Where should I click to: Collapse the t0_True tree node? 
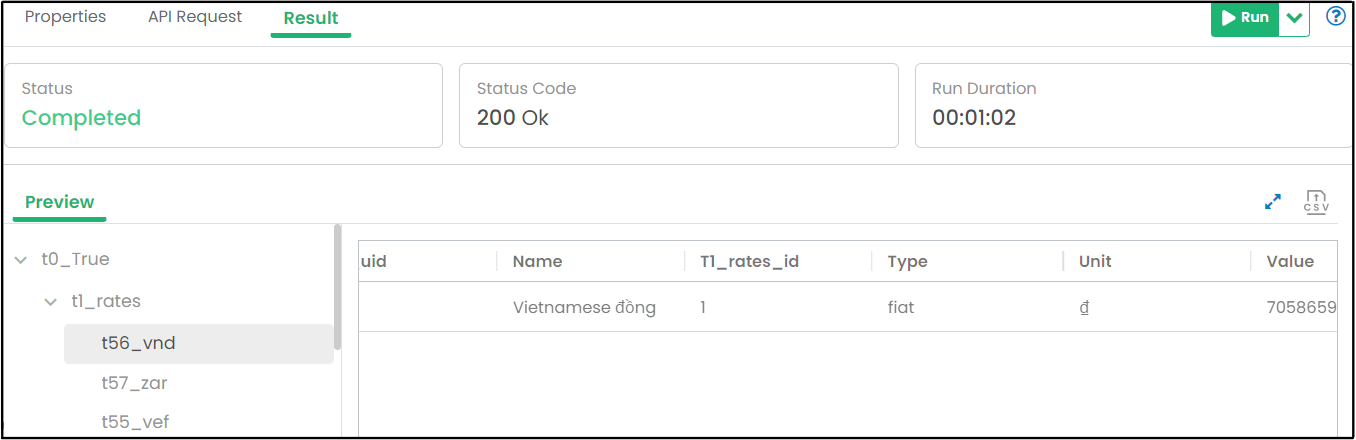pyautogui.click(x=21, y=260)
